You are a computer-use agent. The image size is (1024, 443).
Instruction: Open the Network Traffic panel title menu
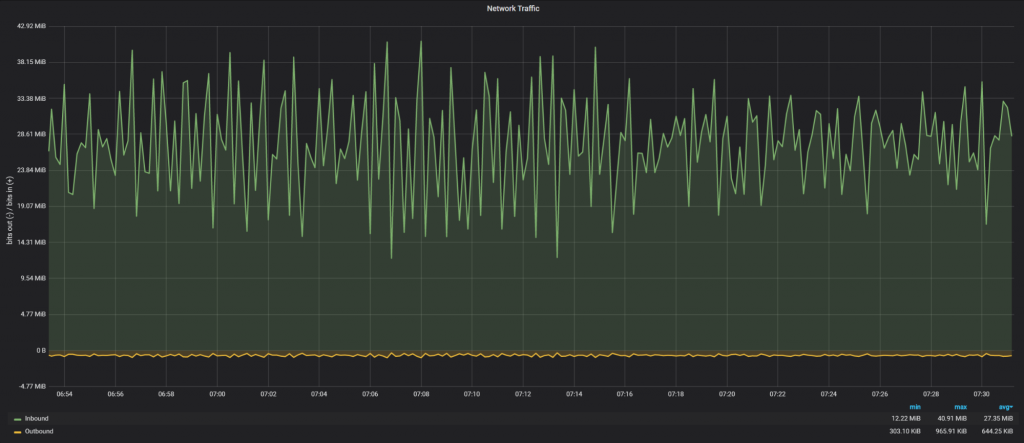[x=512, y=8]
